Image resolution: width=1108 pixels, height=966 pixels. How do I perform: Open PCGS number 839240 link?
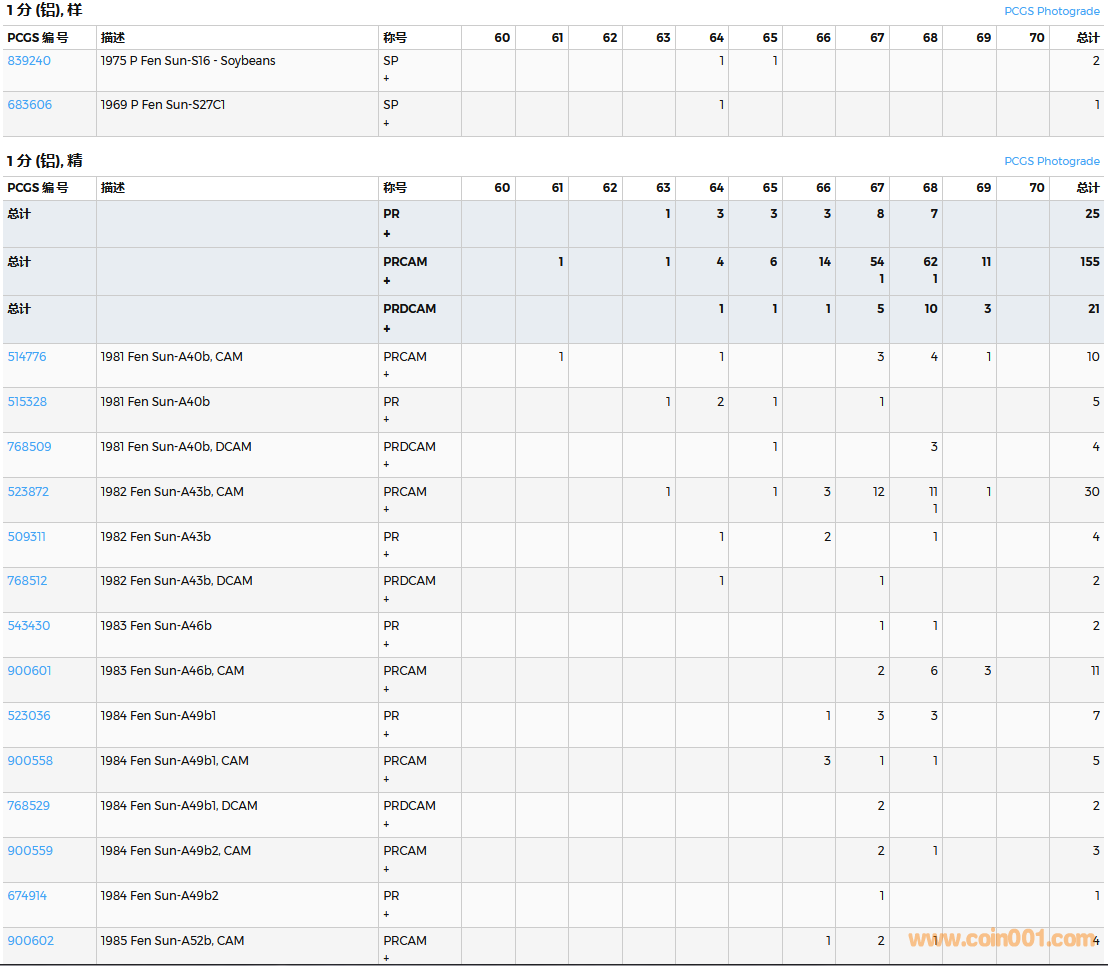click(29, 61)
